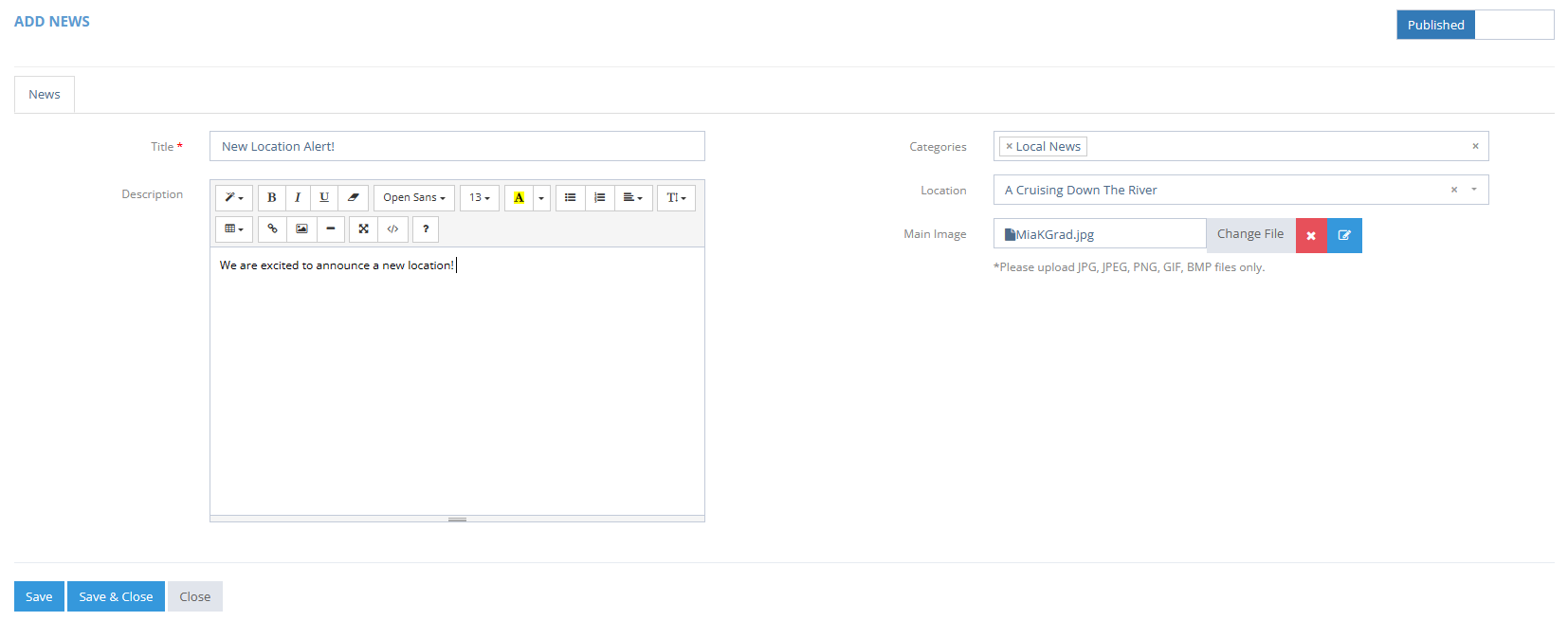Open the editor help icon
1568x621 pixels.
tap(426, 228)
